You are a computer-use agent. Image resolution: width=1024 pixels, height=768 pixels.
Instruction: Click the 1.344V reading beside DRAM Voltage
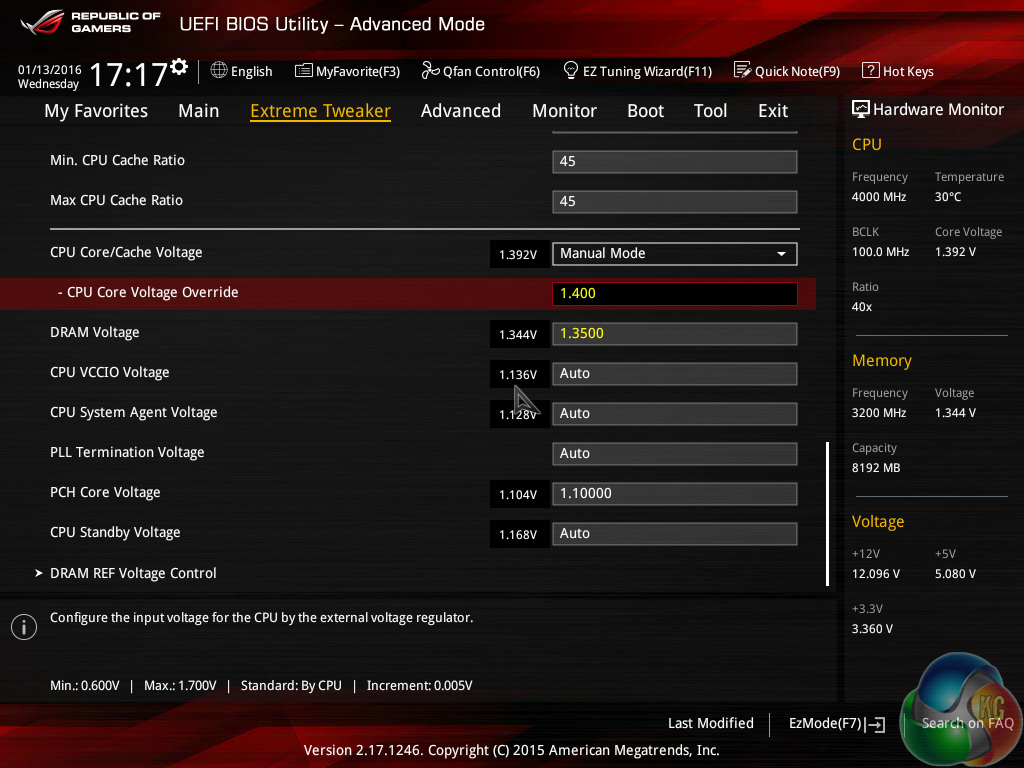[x=518, y=335]
